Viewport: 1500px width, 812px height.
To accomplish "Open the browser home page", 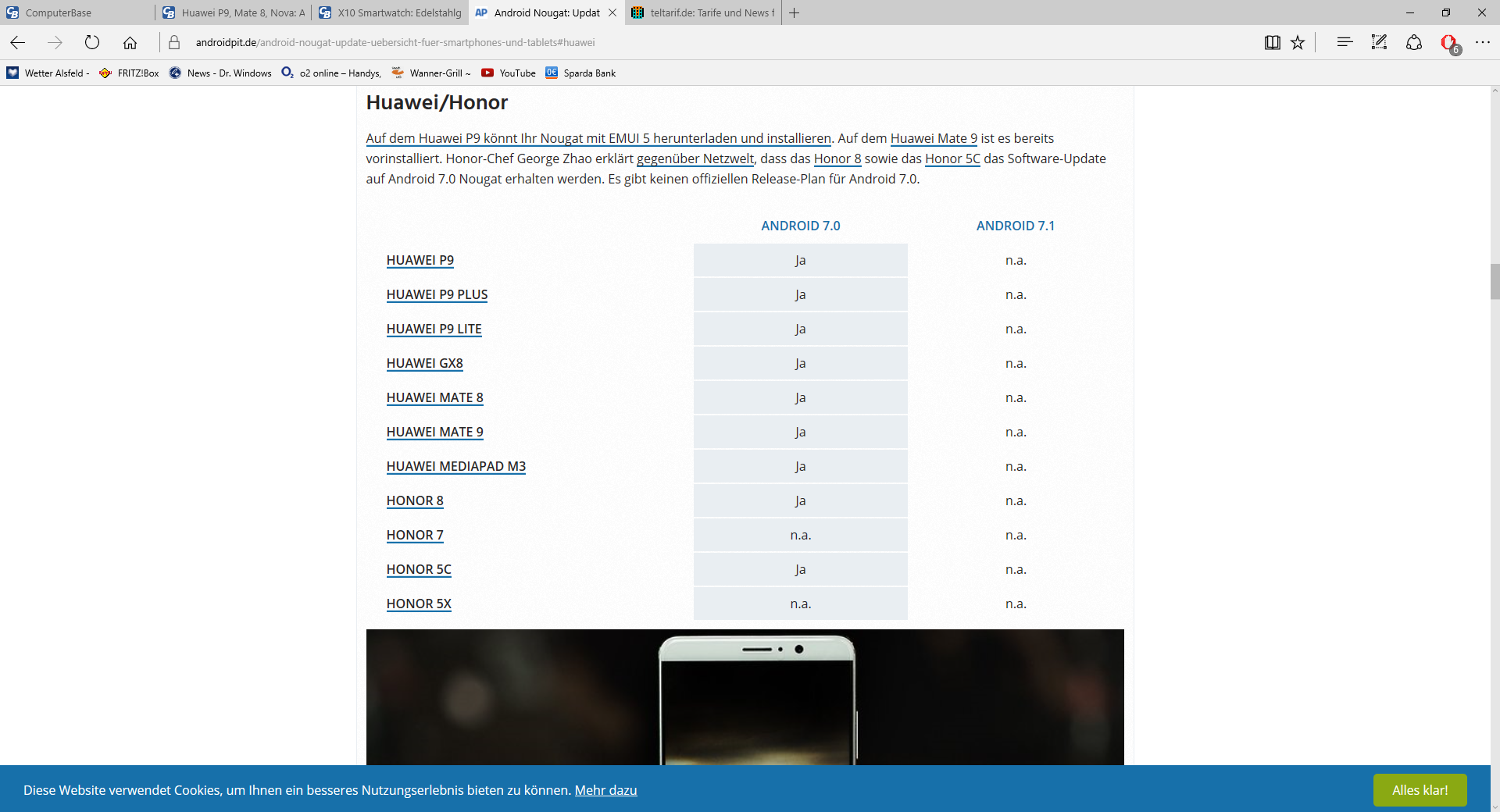I will pyautogui.click(x=130, y=43).
